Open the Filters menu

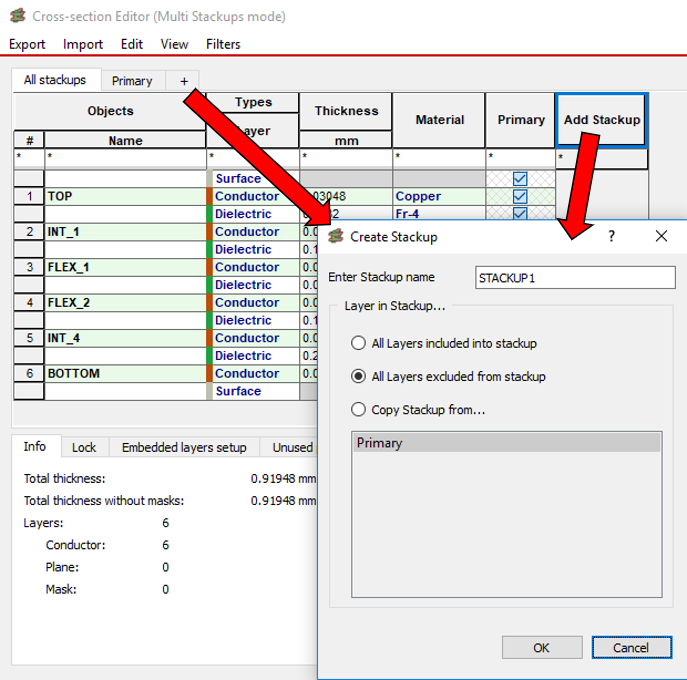(x=223, y=44)
